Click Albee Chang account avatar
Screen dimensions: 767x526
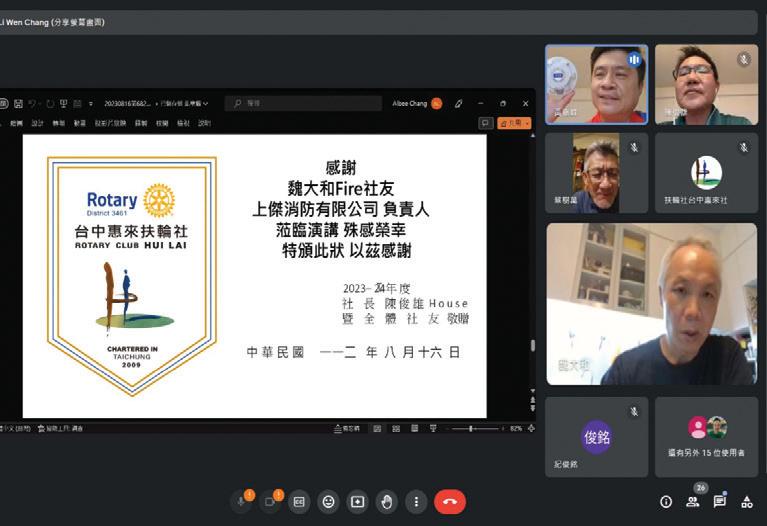pyautogui.click(x=436, y=103)
